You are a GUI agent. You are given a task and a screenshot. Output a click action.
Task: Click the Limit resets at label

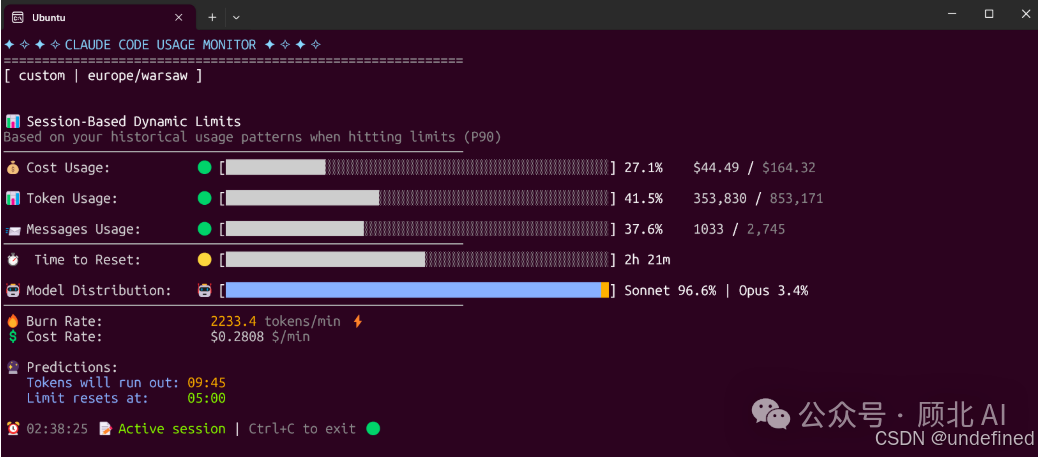87,398
